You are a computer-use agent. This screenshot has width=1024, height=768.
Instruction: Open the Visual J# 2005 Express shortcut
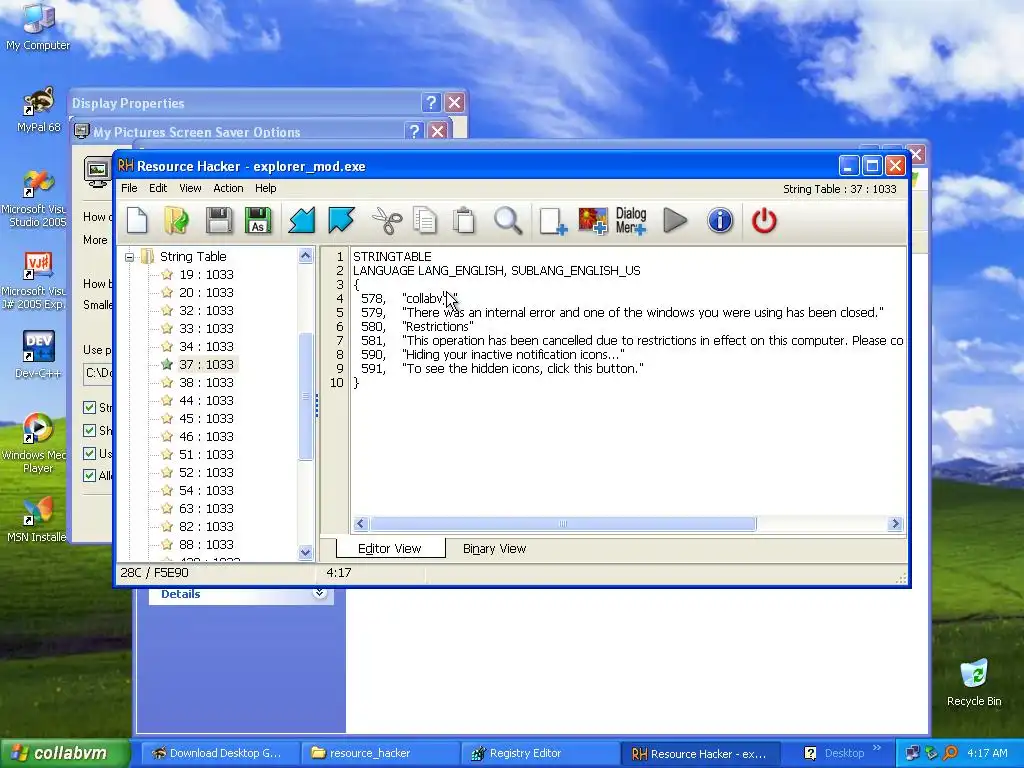point(37,281)
